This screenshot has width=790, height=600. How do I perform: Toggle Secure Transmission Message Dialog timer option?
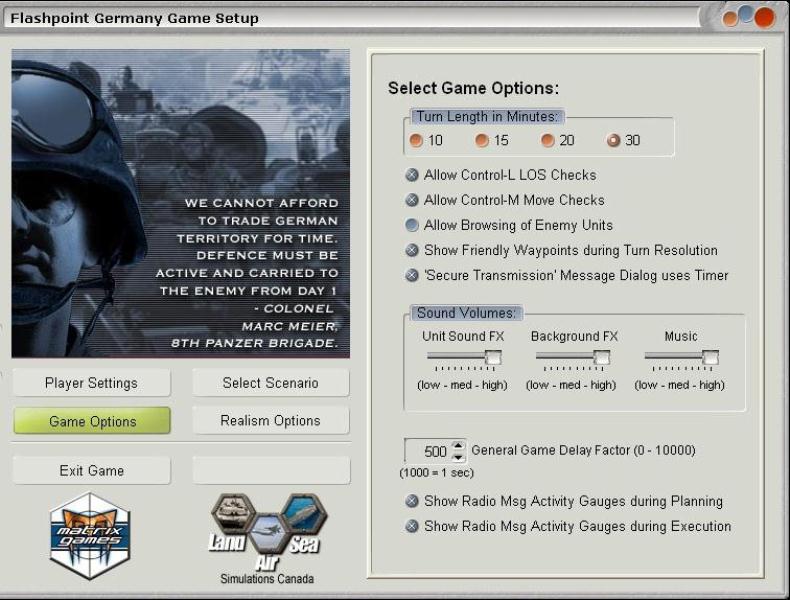(x=412, y=275)
